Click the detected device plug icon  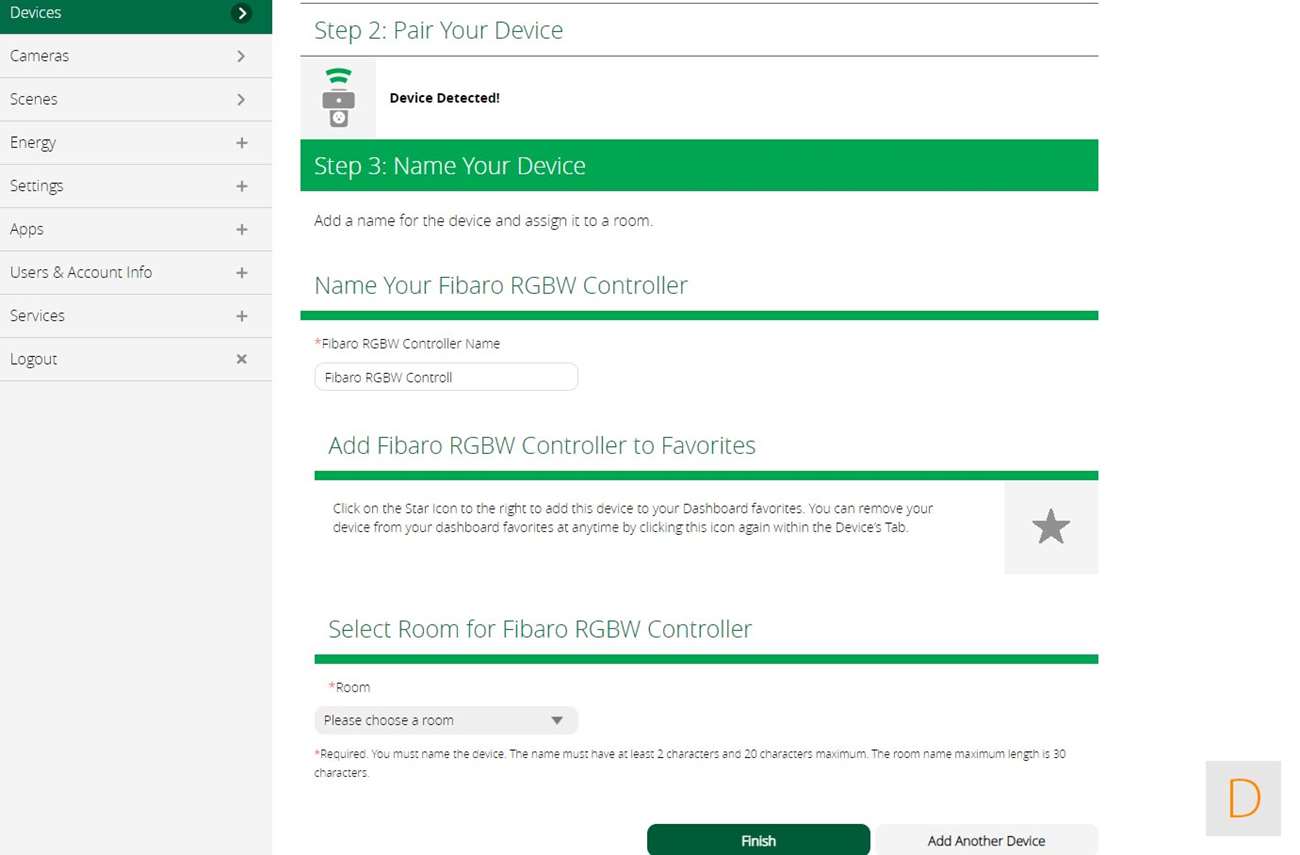(x=338, y=98)
